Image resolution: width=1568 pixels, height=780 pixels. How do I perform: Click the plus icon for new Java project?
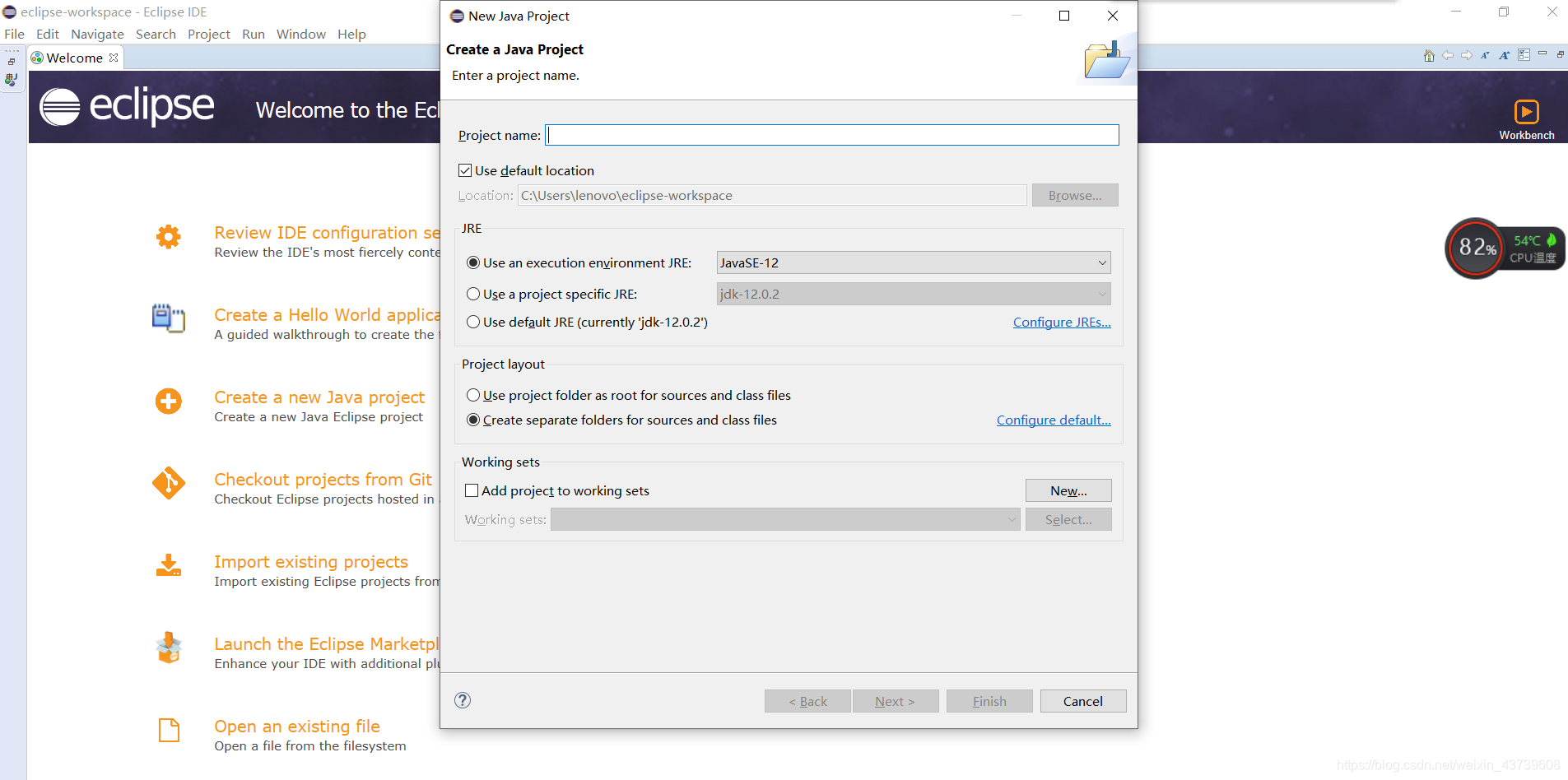[x=169, y=402]
